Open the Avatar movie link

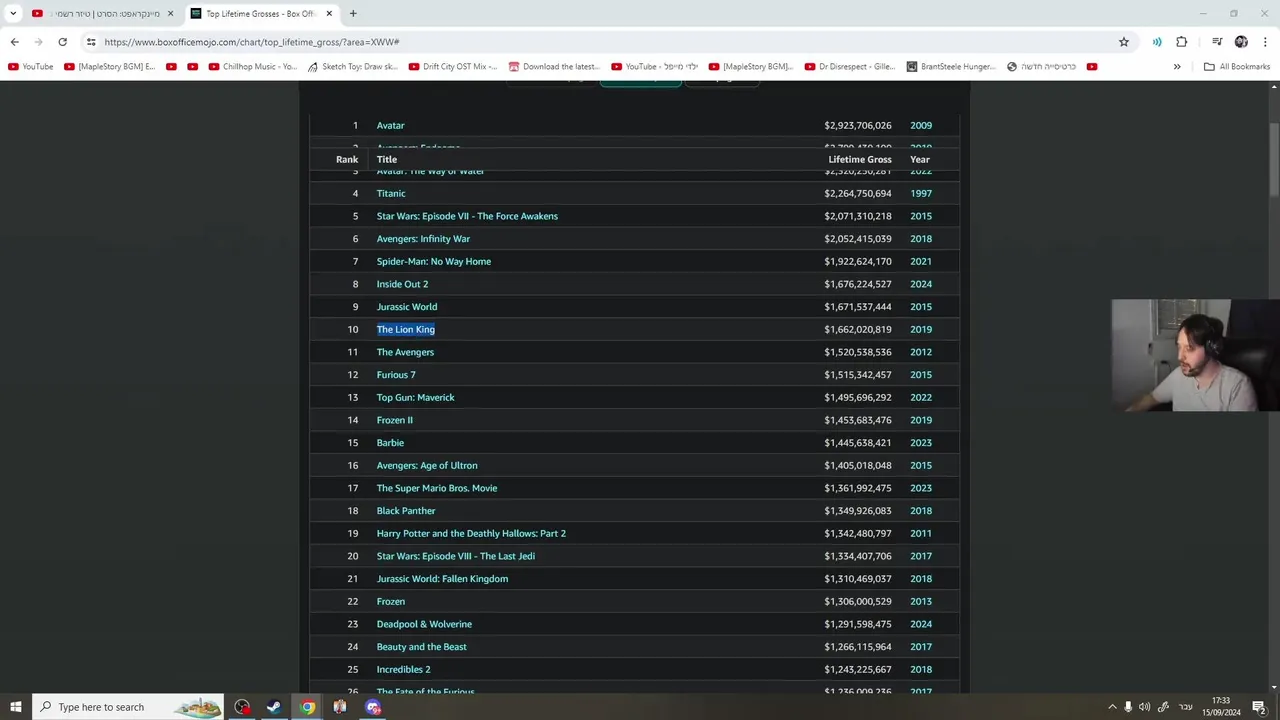[390, 125]
